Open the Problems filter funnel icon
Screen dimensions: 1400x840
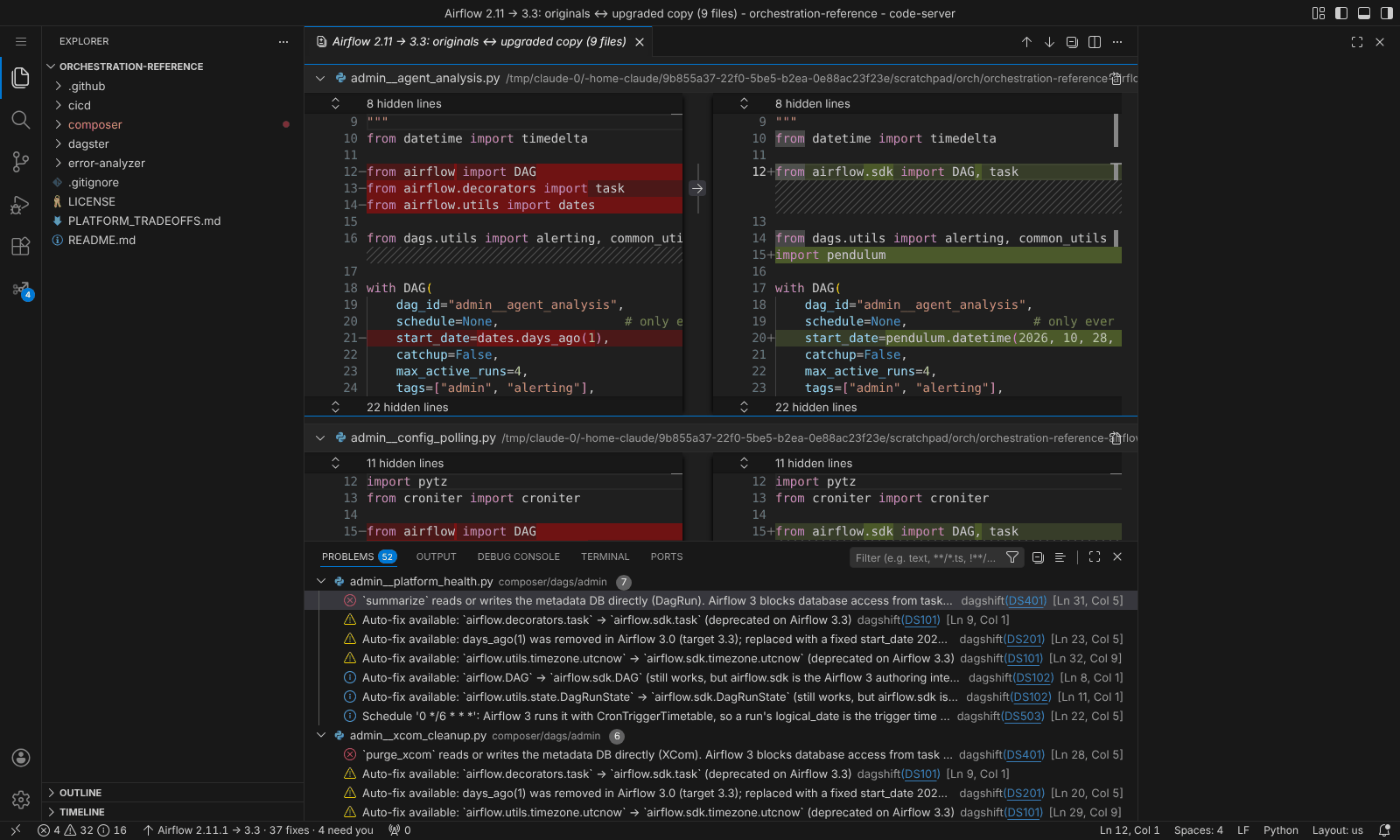[1012, 557]
